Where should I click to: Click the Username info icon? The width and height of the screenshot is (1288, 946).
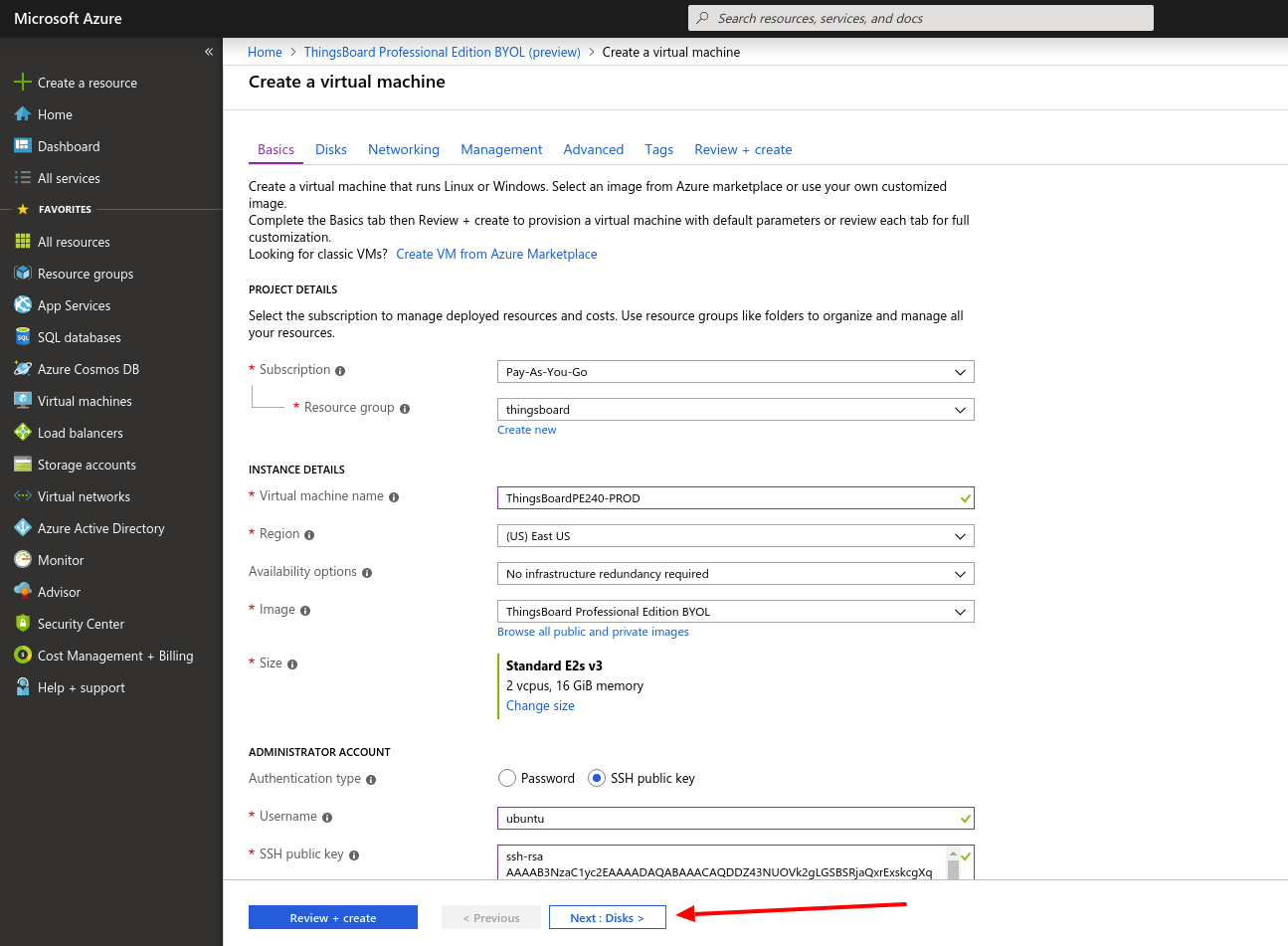pos(327,818)
